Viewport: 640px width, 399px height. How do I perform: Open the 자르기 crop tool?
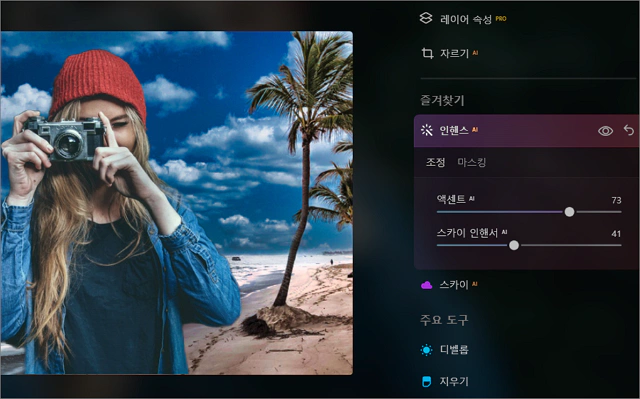tap(454, 53)
